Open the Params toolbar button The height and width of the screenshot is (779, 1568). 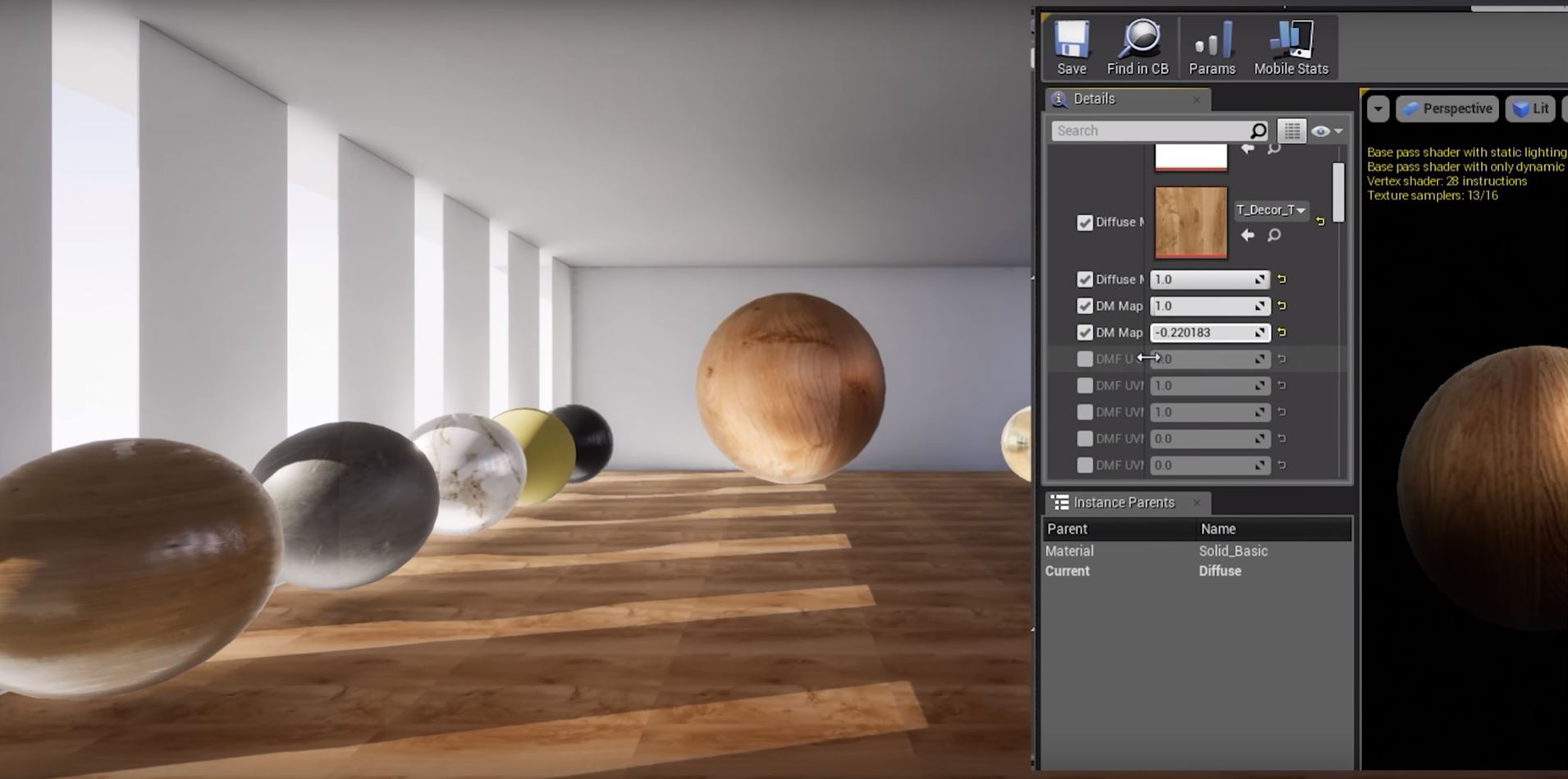[x=1212, y=48]
